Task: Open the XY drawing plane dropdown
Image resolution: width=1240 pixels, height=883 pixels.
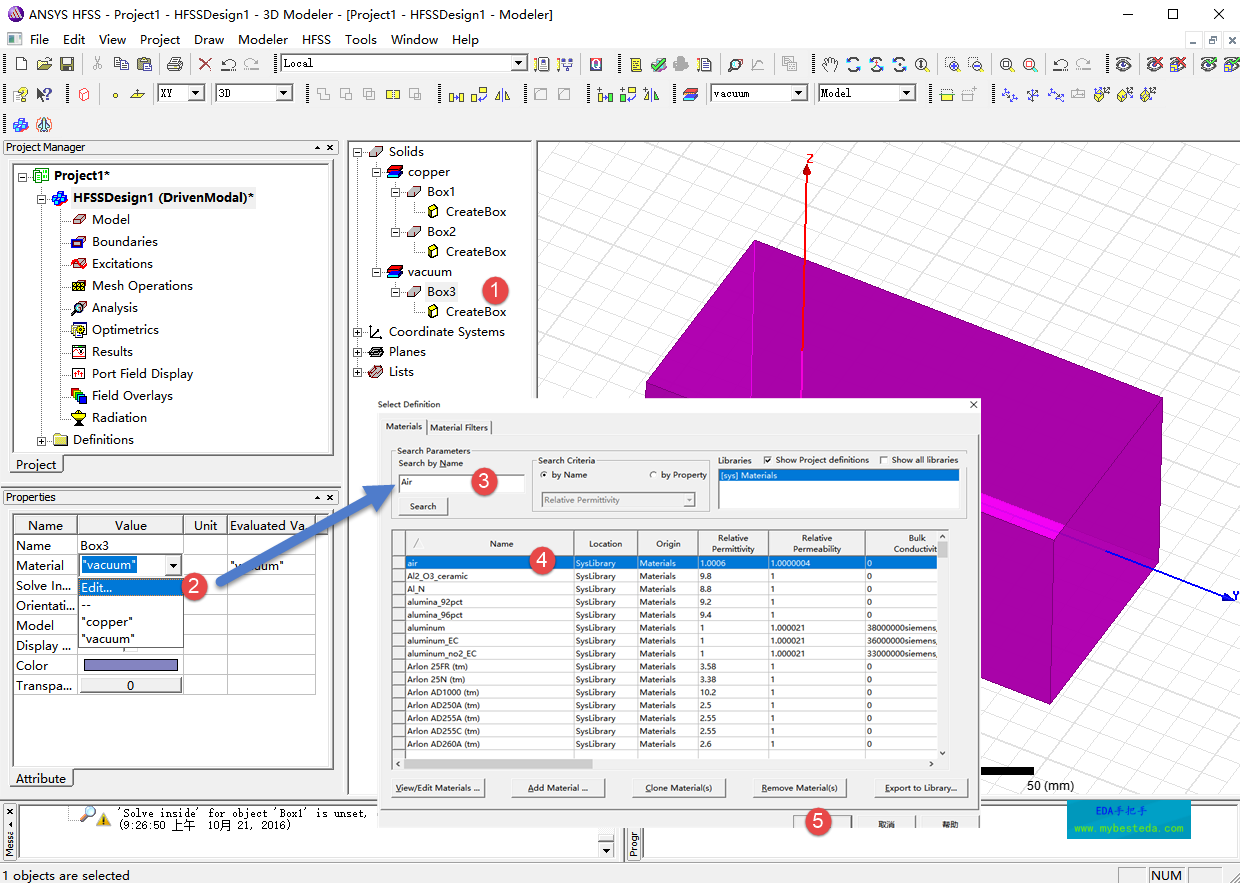Action: tap(195, 93)
